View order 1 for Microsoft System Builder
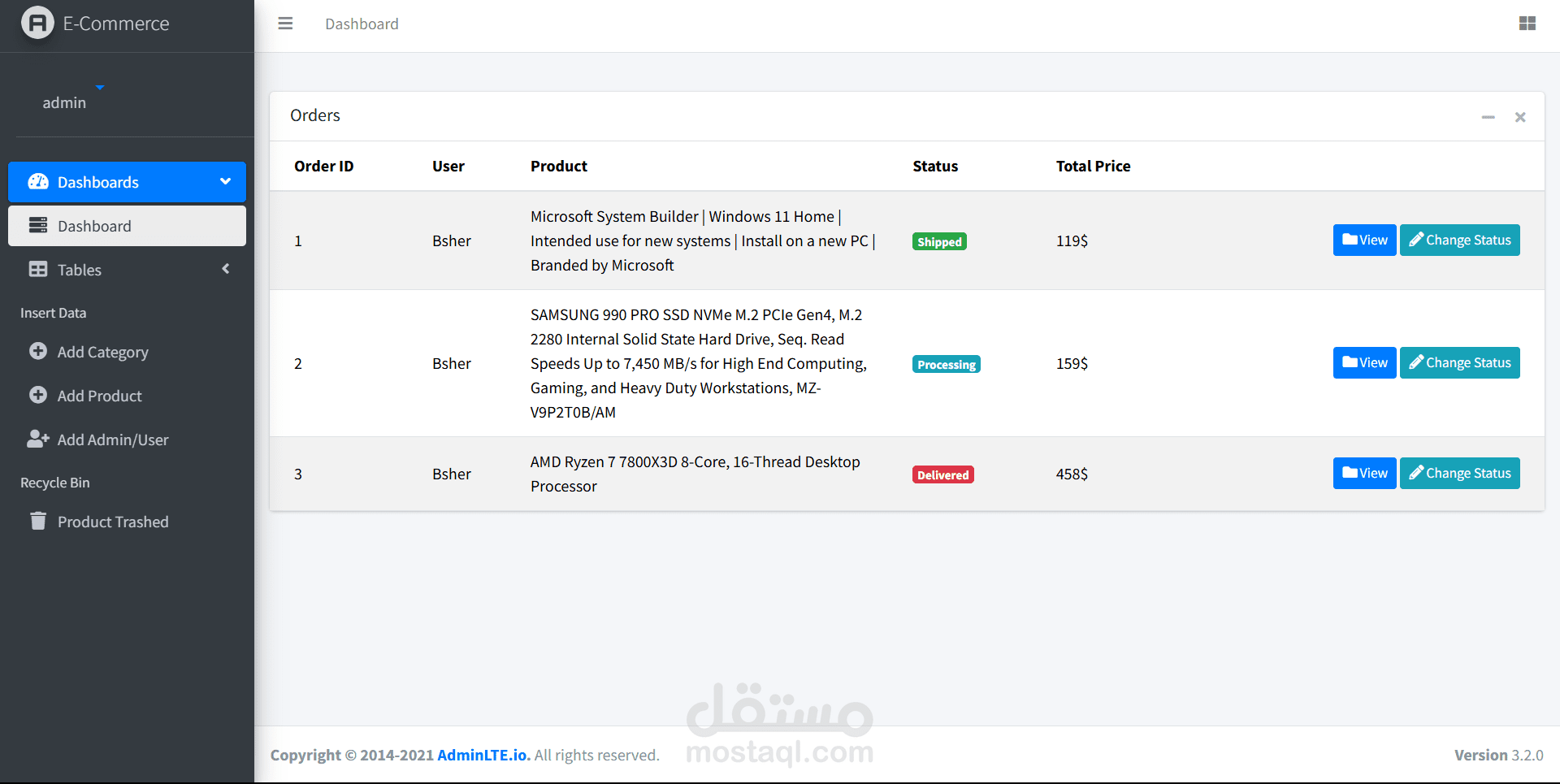1560x784 pixels. pos(1364,240)
